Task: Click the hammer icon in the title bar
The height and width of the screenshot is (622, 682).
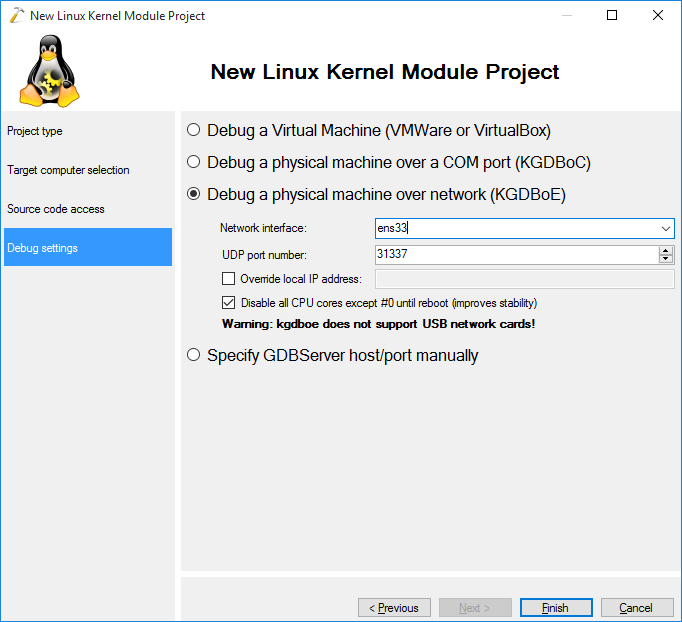Action: 16,15
